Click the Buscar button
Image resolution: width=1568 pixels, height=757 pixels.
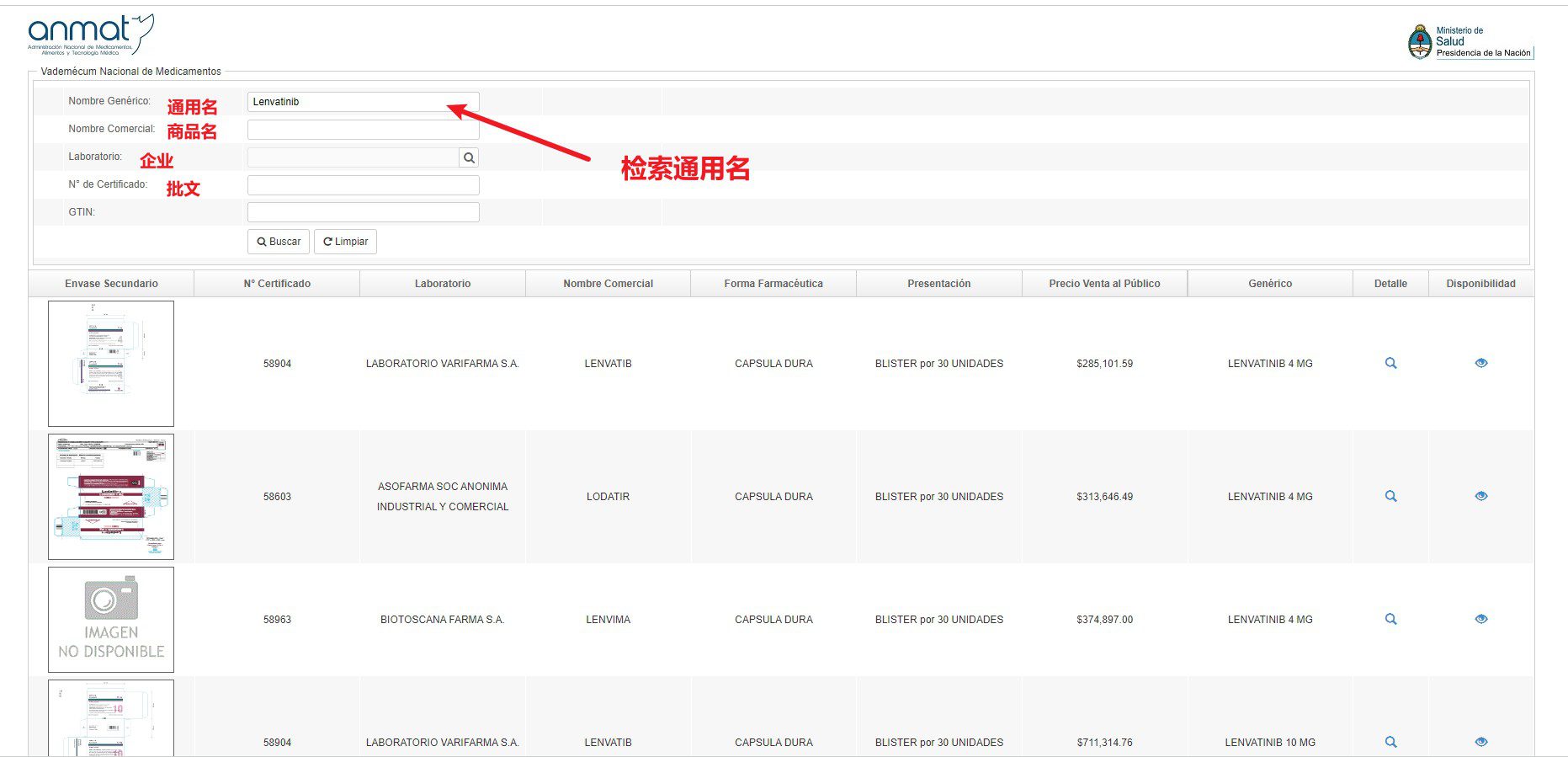[x=279, y=242]
